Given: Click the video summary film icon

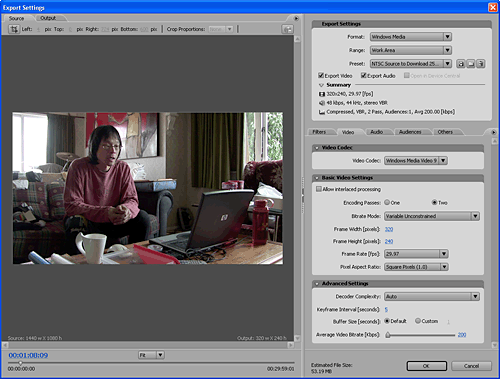Looking at the screenshot, I should (x=322, y=94).
